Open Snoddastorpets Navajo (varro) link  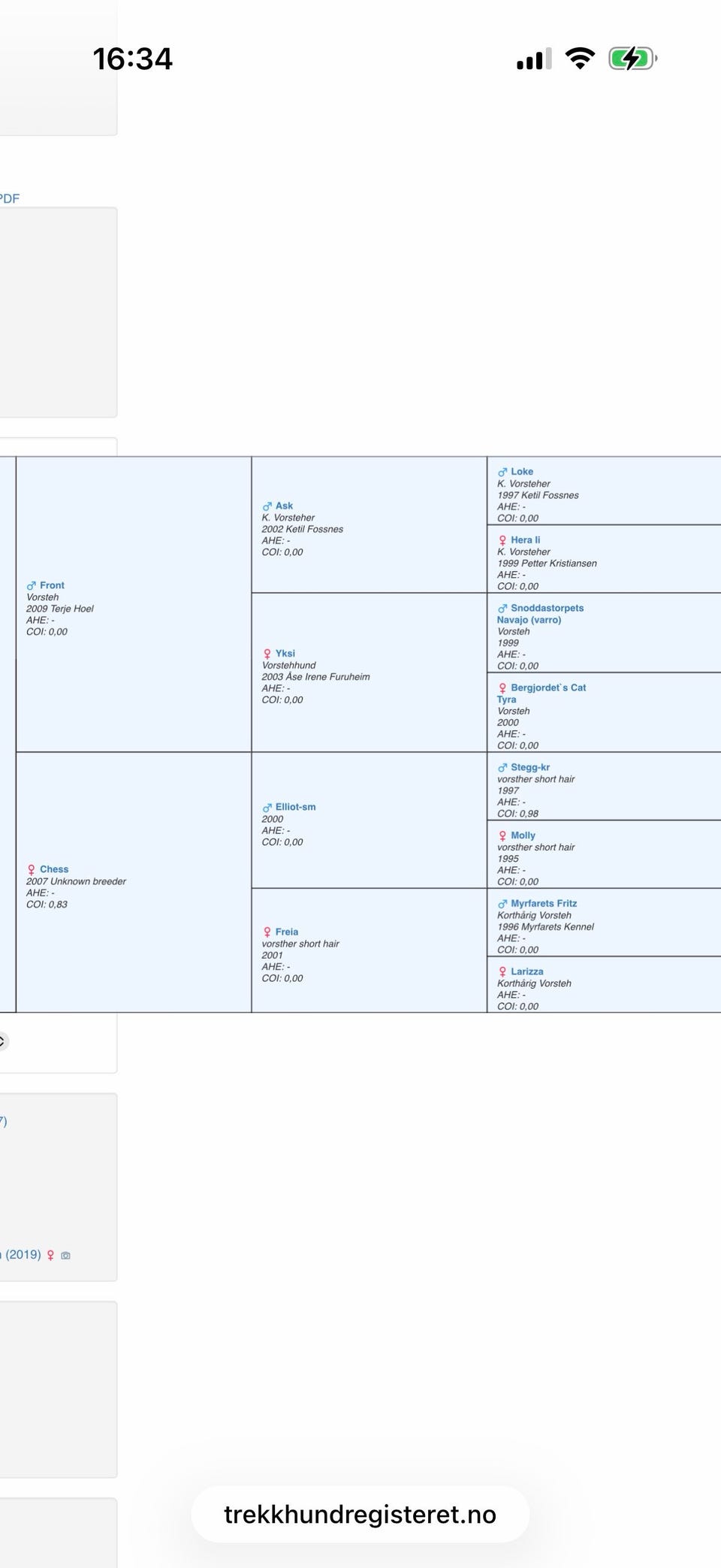[x=540, y=614]
